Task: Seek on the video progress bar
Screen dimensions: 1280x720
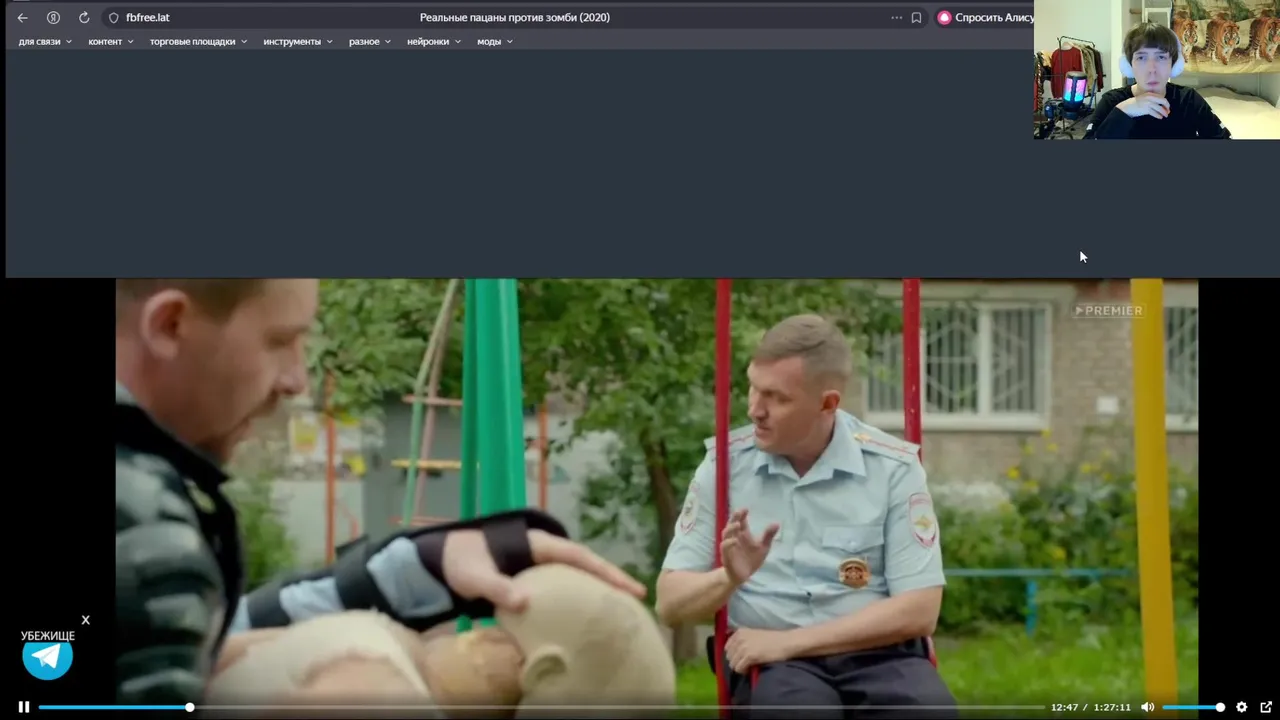Action: pyautogui.click(x=541, y=707)
